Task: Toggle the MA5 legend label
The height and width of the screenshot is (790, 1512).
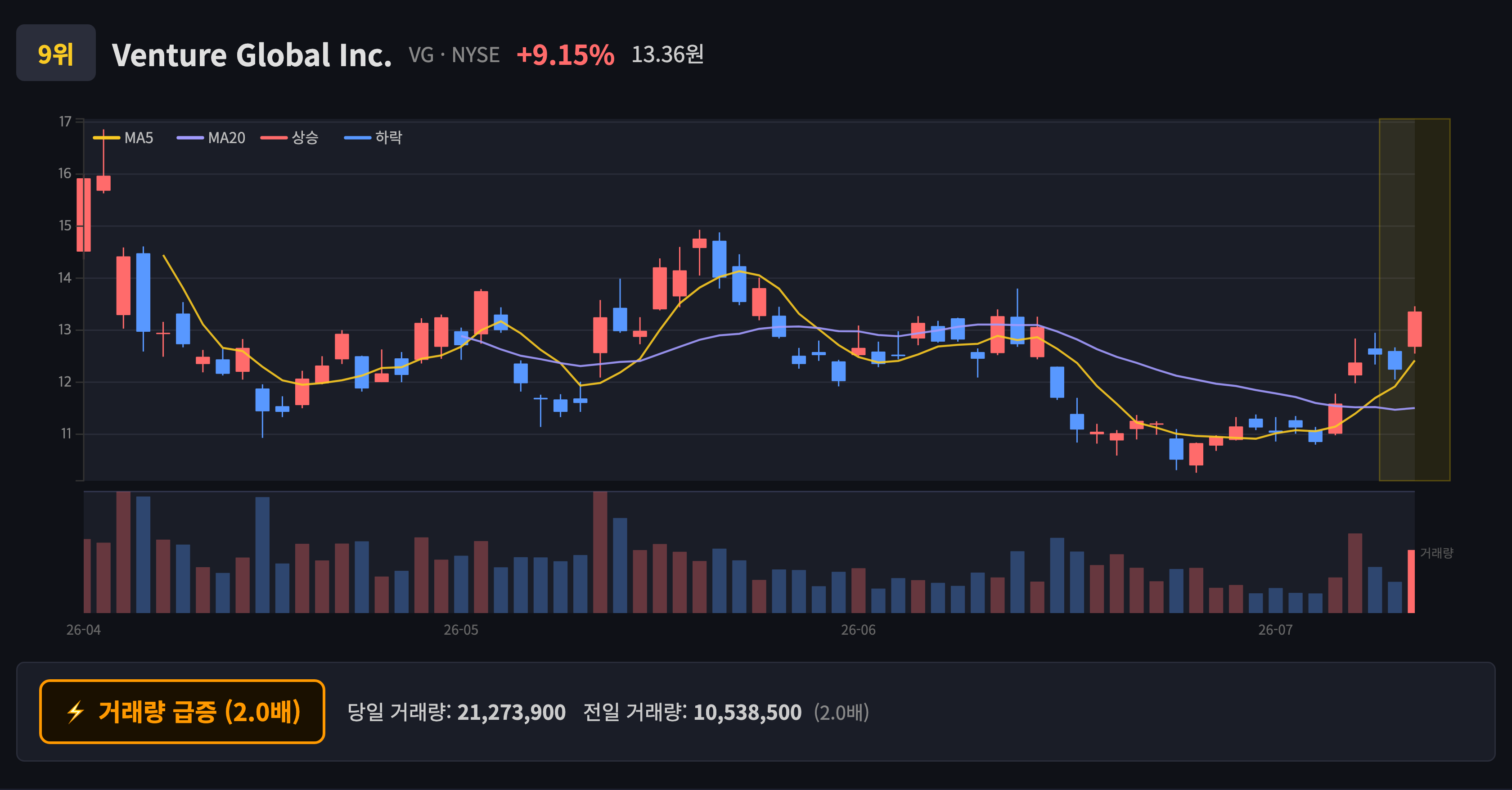Action: pos(139,138)
